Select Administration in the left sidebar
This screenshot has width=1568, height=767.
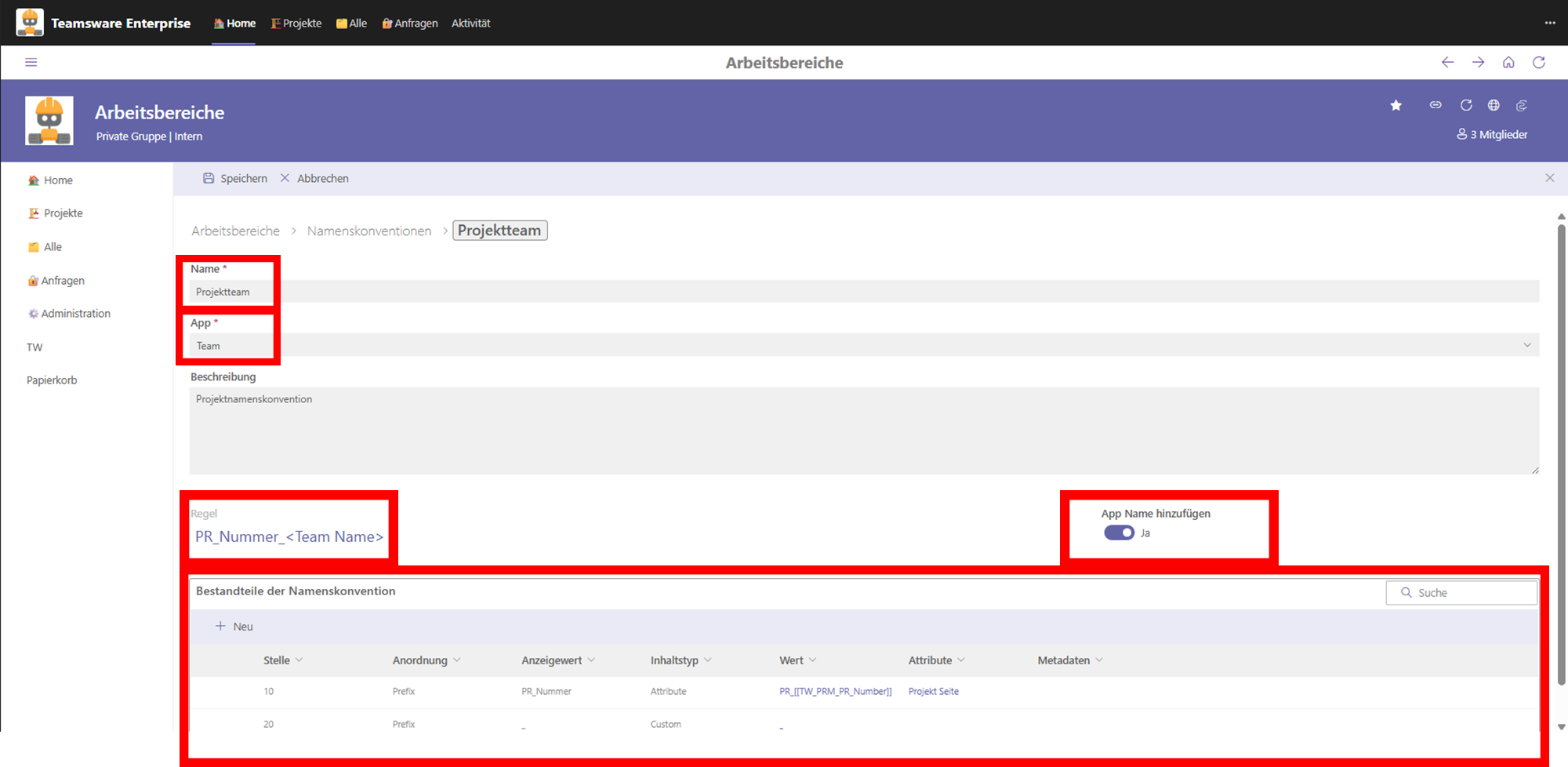[75, 314]
